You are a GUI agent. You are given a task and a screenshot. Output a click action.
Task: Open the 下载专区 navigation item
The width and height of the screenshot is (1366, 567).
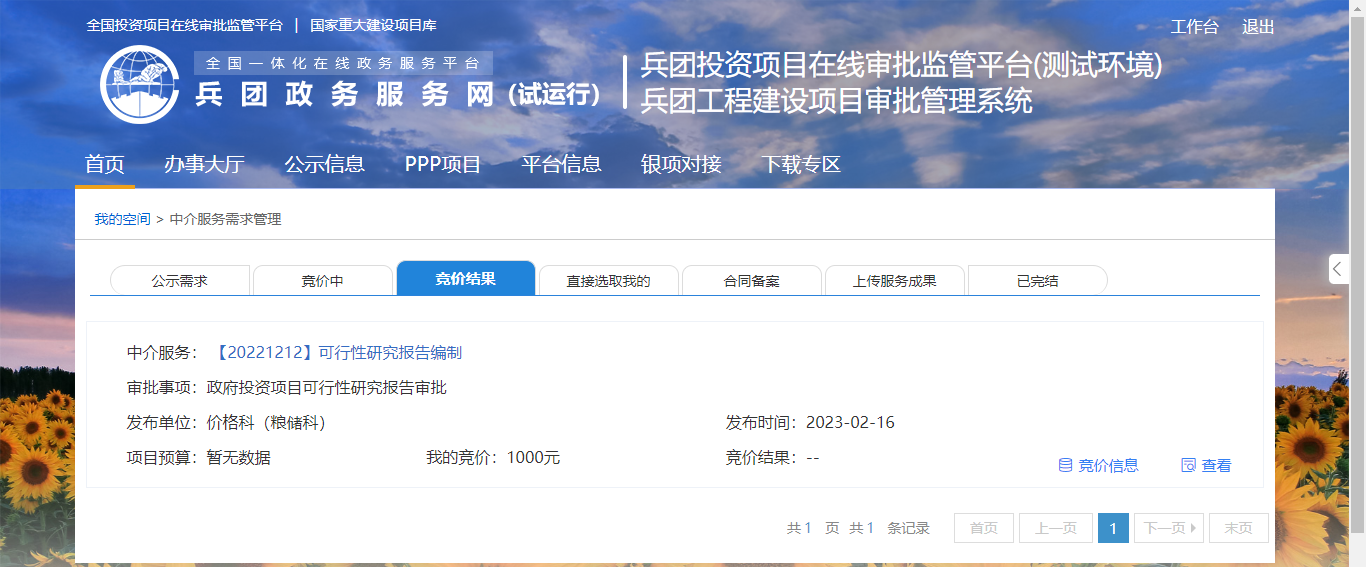[x=801, y=165]
